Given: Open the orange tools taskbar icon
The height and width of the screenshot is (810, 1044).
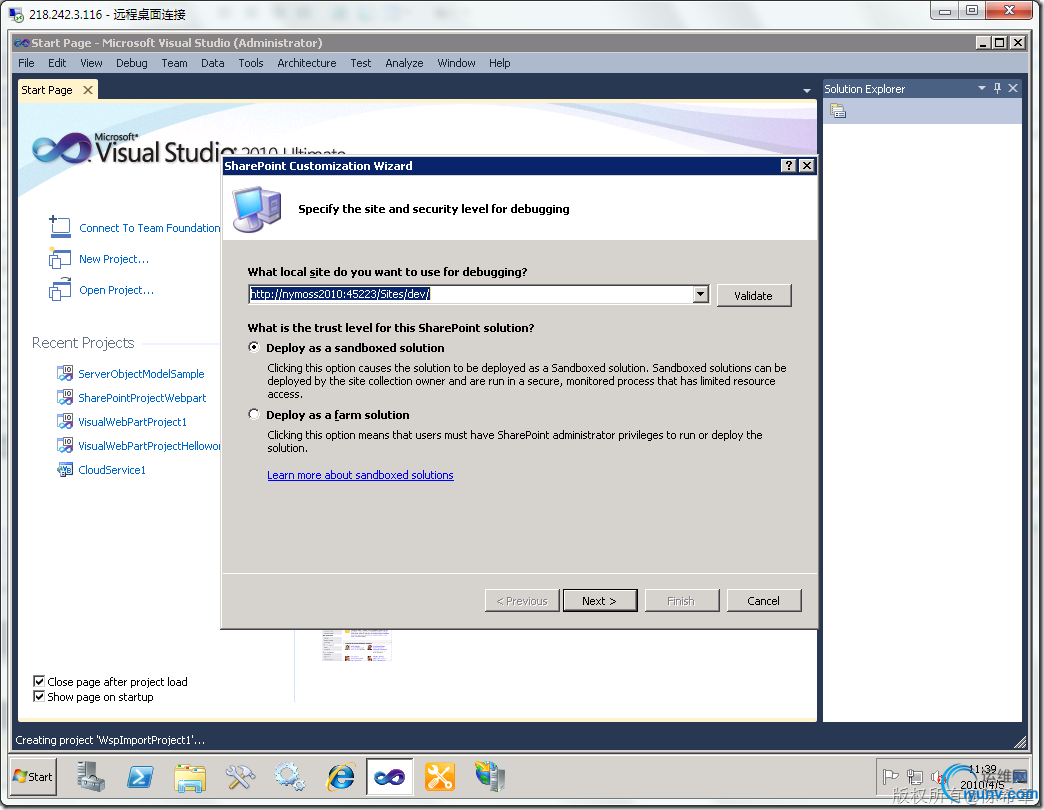Looking at the screenshot, I should pyautogui.click(x=440, y=777).
